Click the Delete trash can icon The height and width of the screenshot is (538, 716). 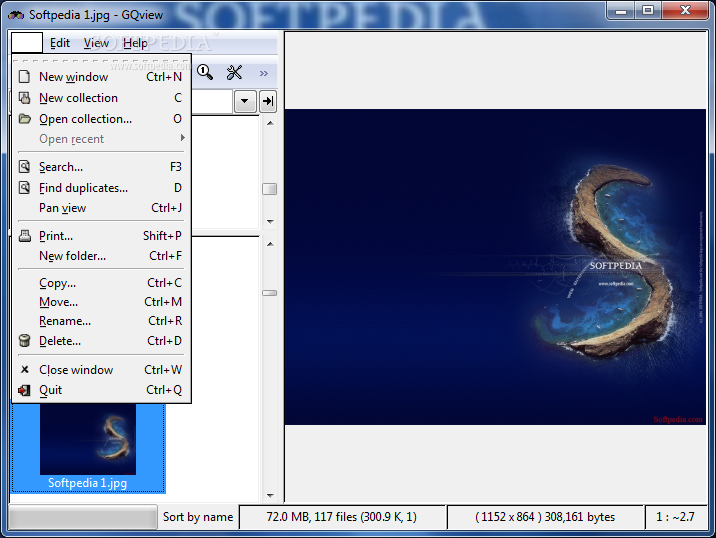[x=25, y=341]
